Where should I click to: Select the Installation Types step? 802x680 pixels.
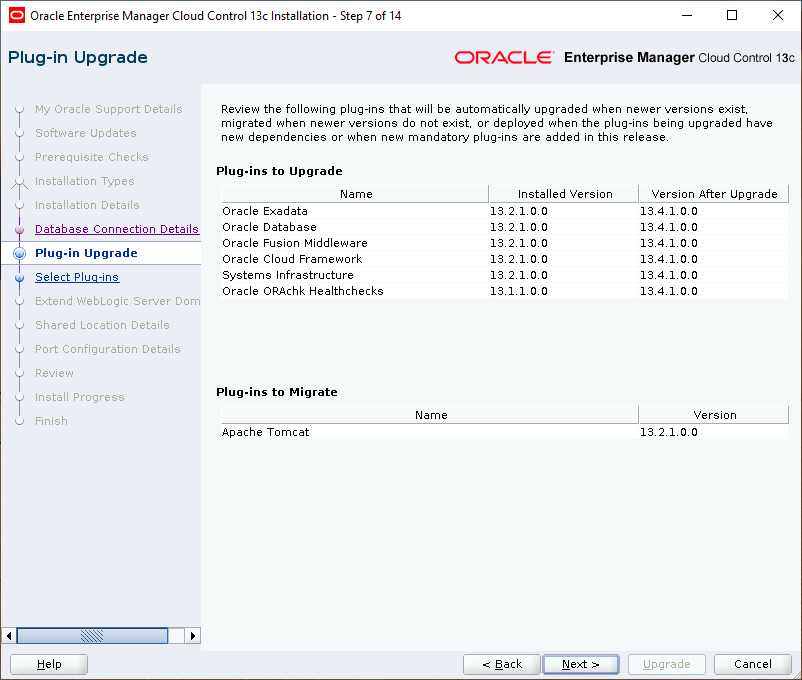coord(84,181)
